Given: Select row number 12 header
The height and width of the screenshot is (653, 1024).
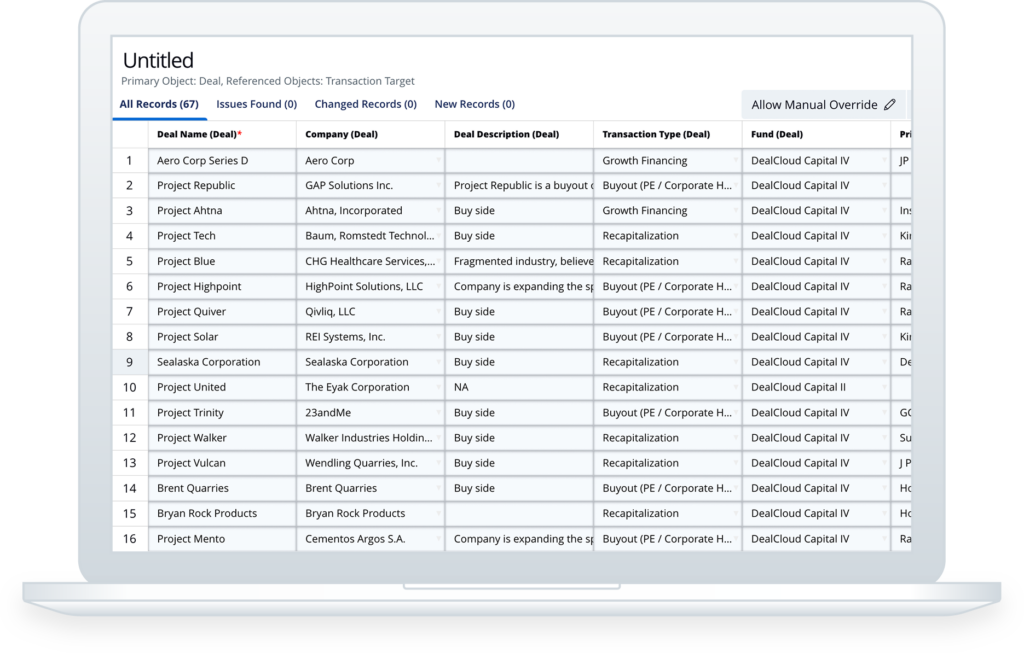Looking at the screenshot, I should [130, 438].
